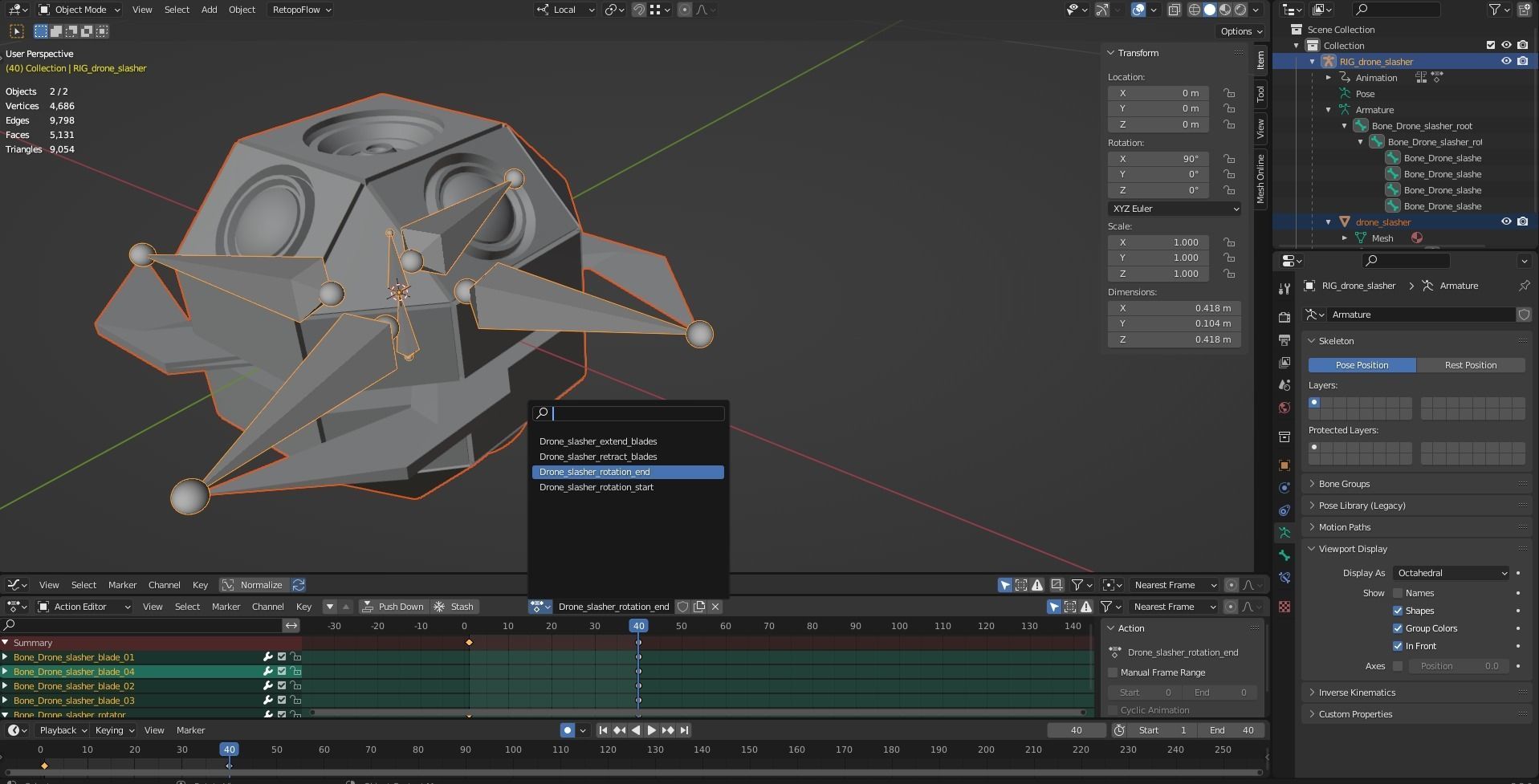The image size is (1539, 784).
Task: Toggle viewport overlays icon
Action: click(1138, 10)
